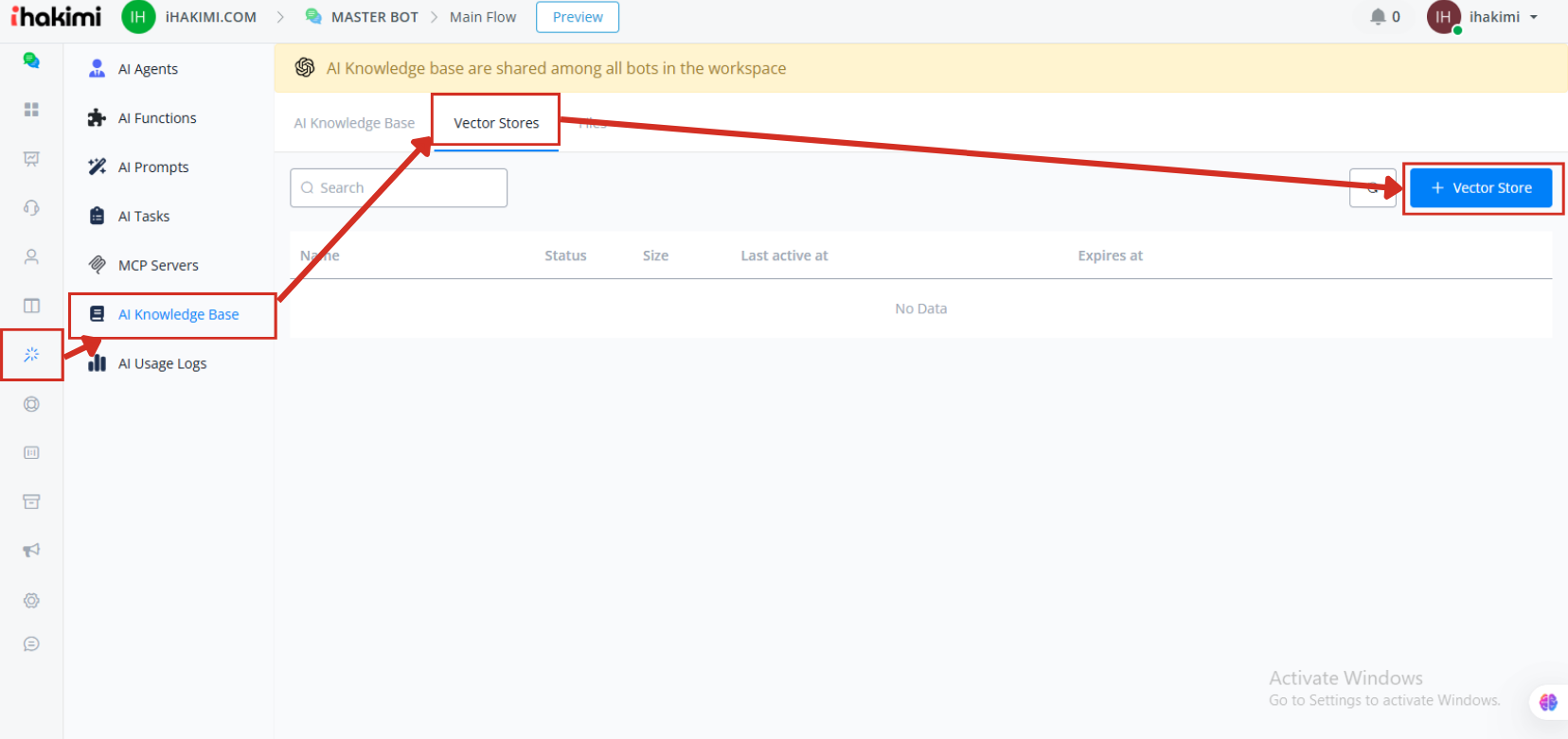The image size is (1568, 739).
Task: Open MCP Servers in the side menu
Action: click(x=158, y=266)
